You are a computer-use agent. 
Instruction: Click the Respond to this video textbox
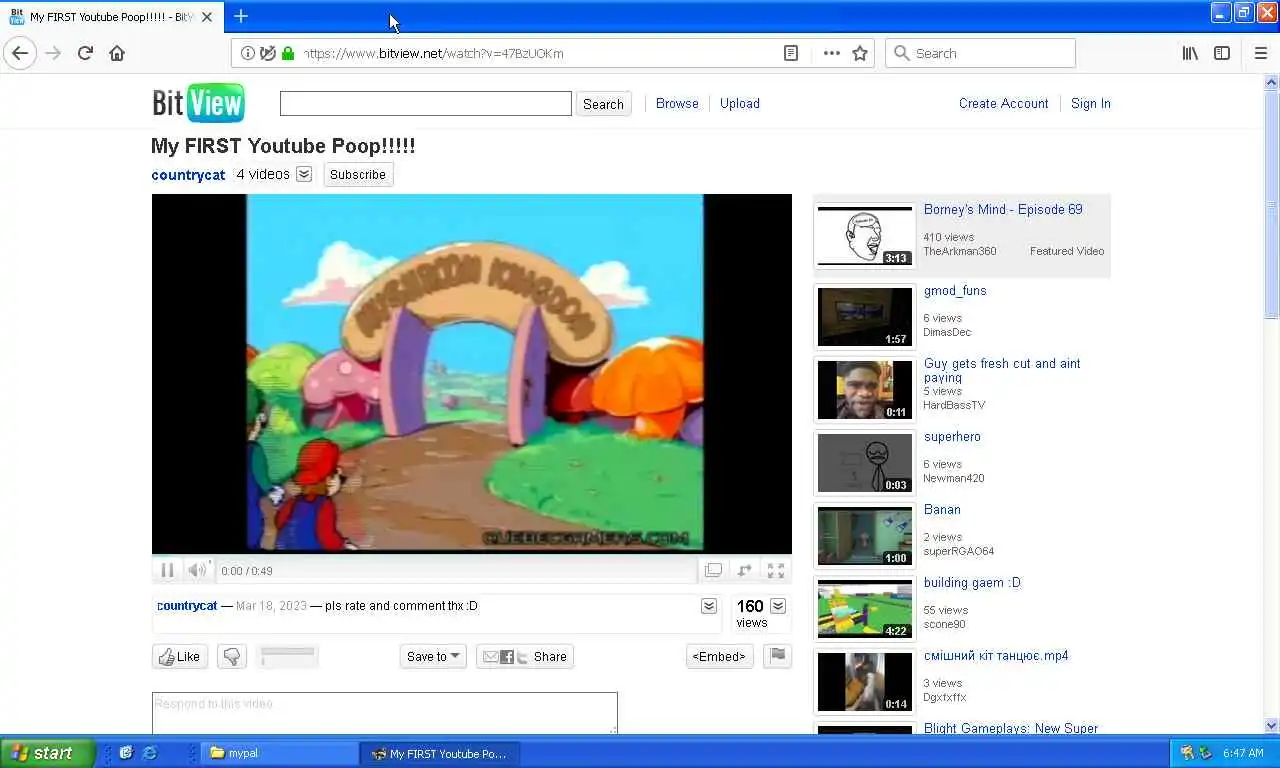[385, 713]
